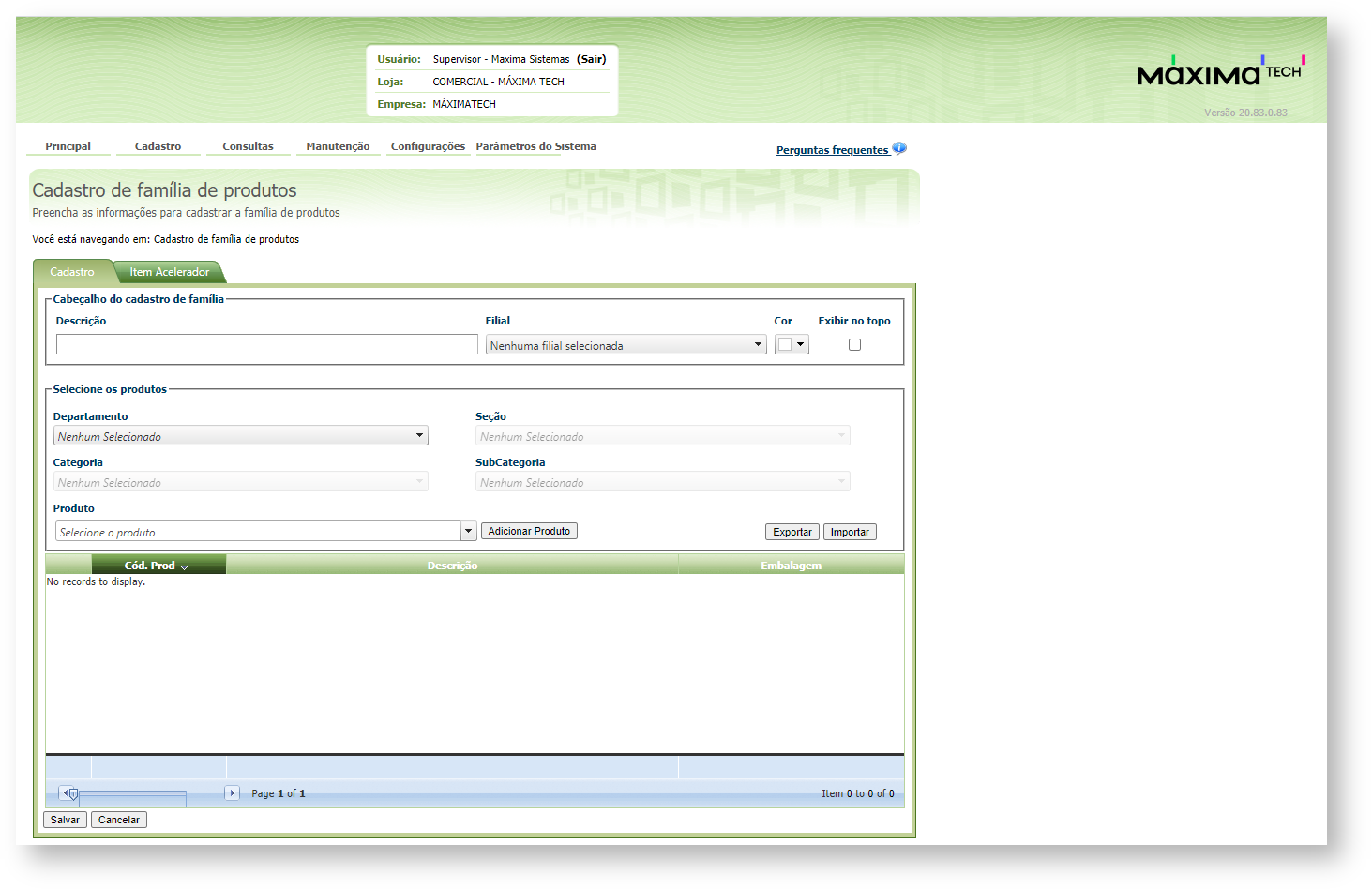Click the pager slider handle

tap(73, 794)
